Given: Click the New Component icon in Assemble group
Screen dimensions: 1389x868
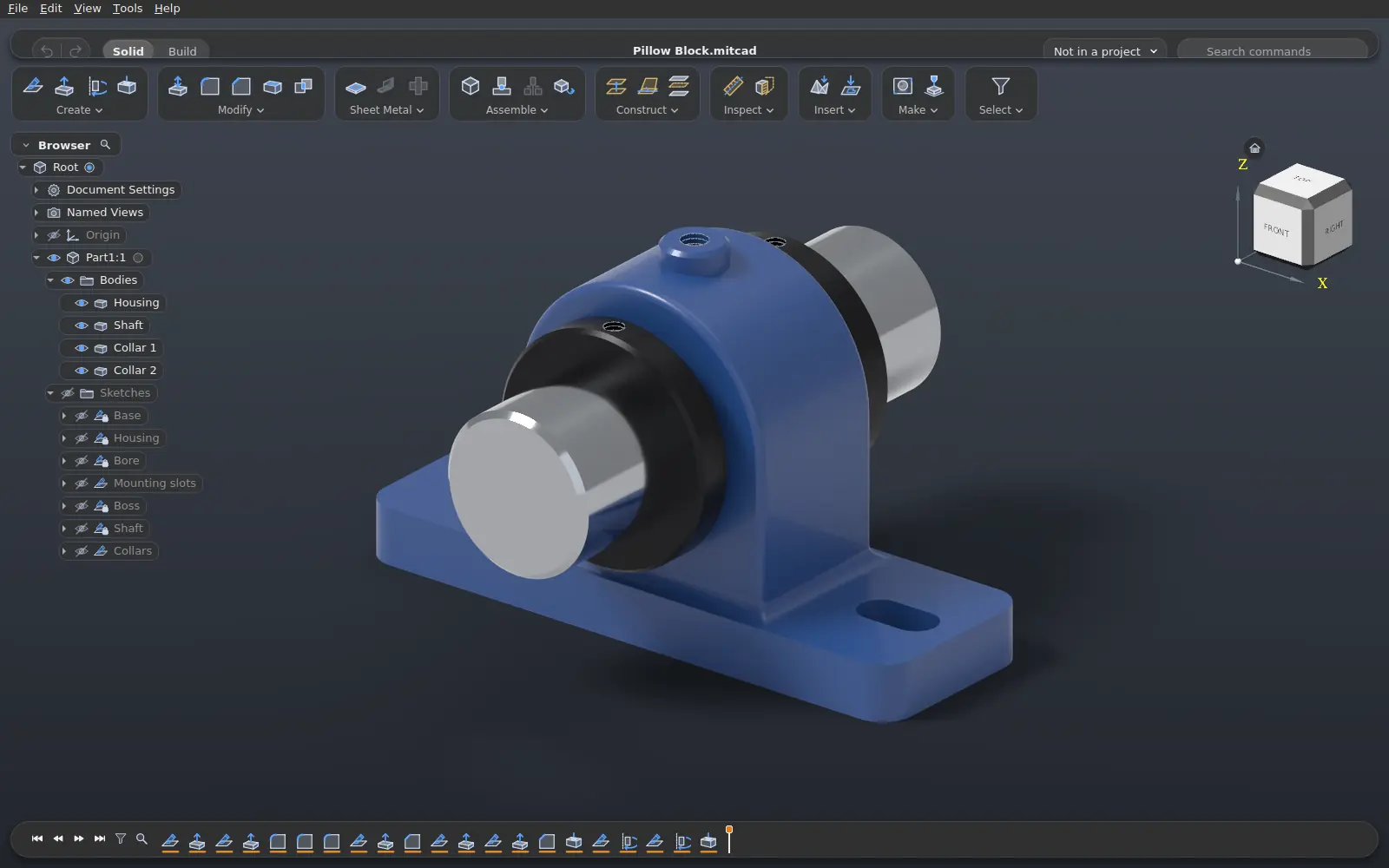Looking at the screenshot, I should (471, 86).
